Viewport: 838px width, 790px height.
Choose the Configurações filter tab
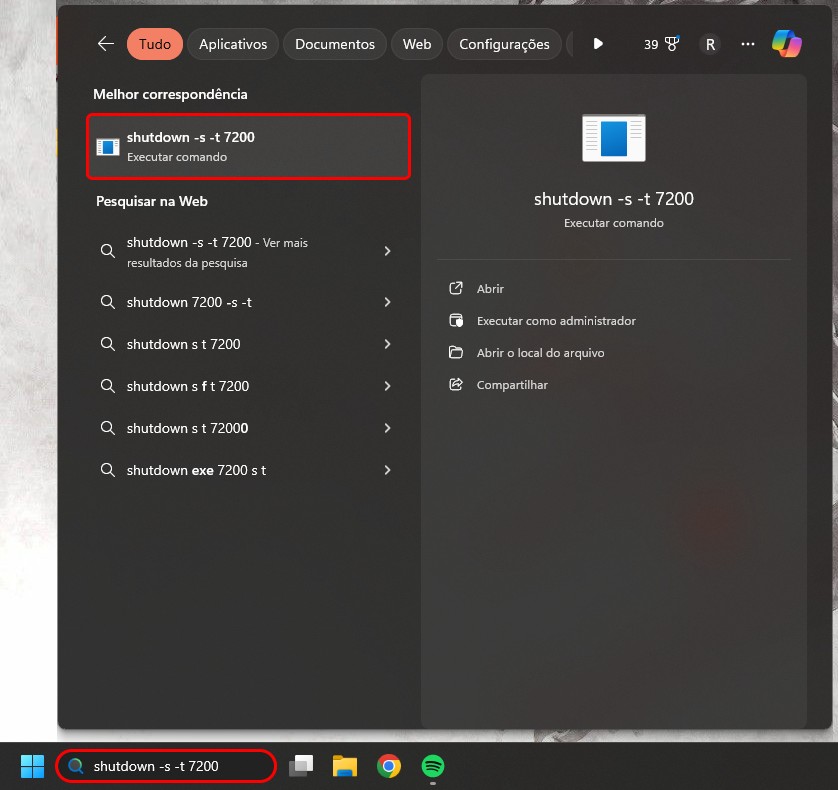(504, 44)
